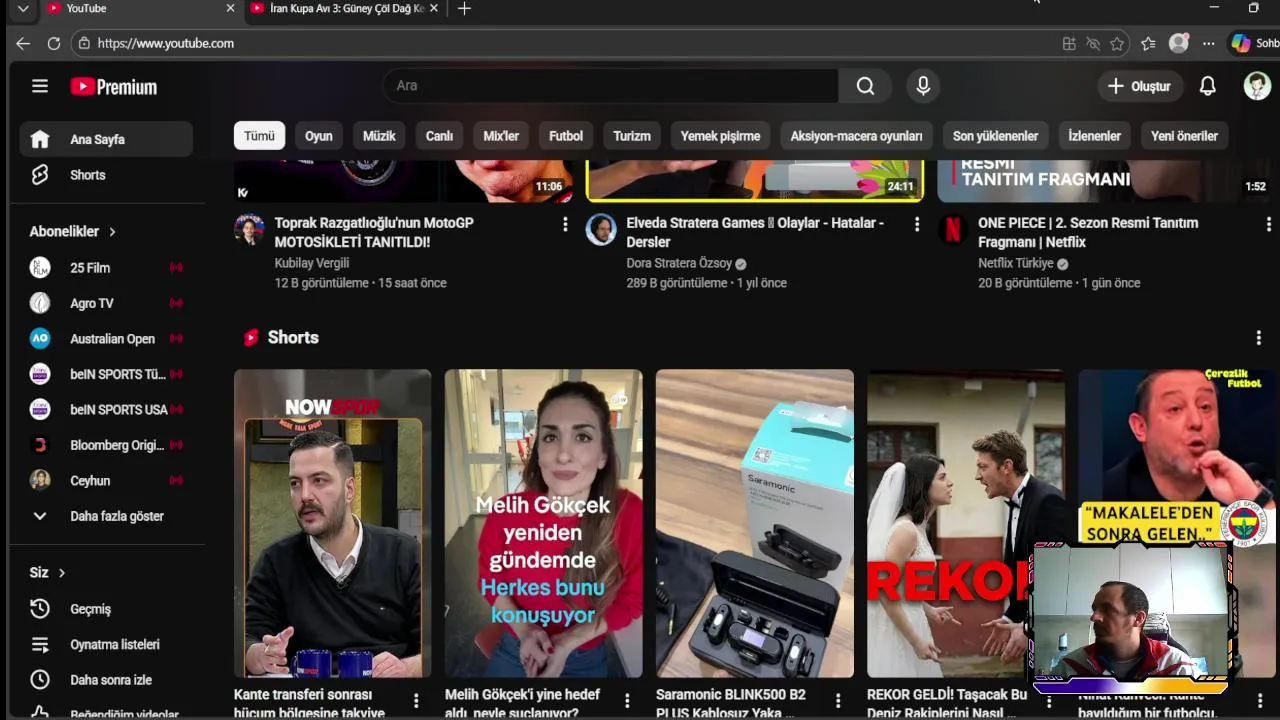Open Shorts from the sidebar

click(106, 175)
